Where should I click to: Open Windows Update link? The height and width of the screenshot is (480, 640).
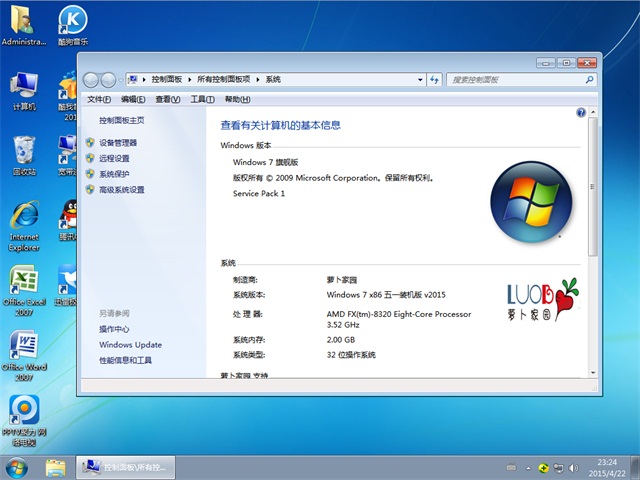click(131, 345)
